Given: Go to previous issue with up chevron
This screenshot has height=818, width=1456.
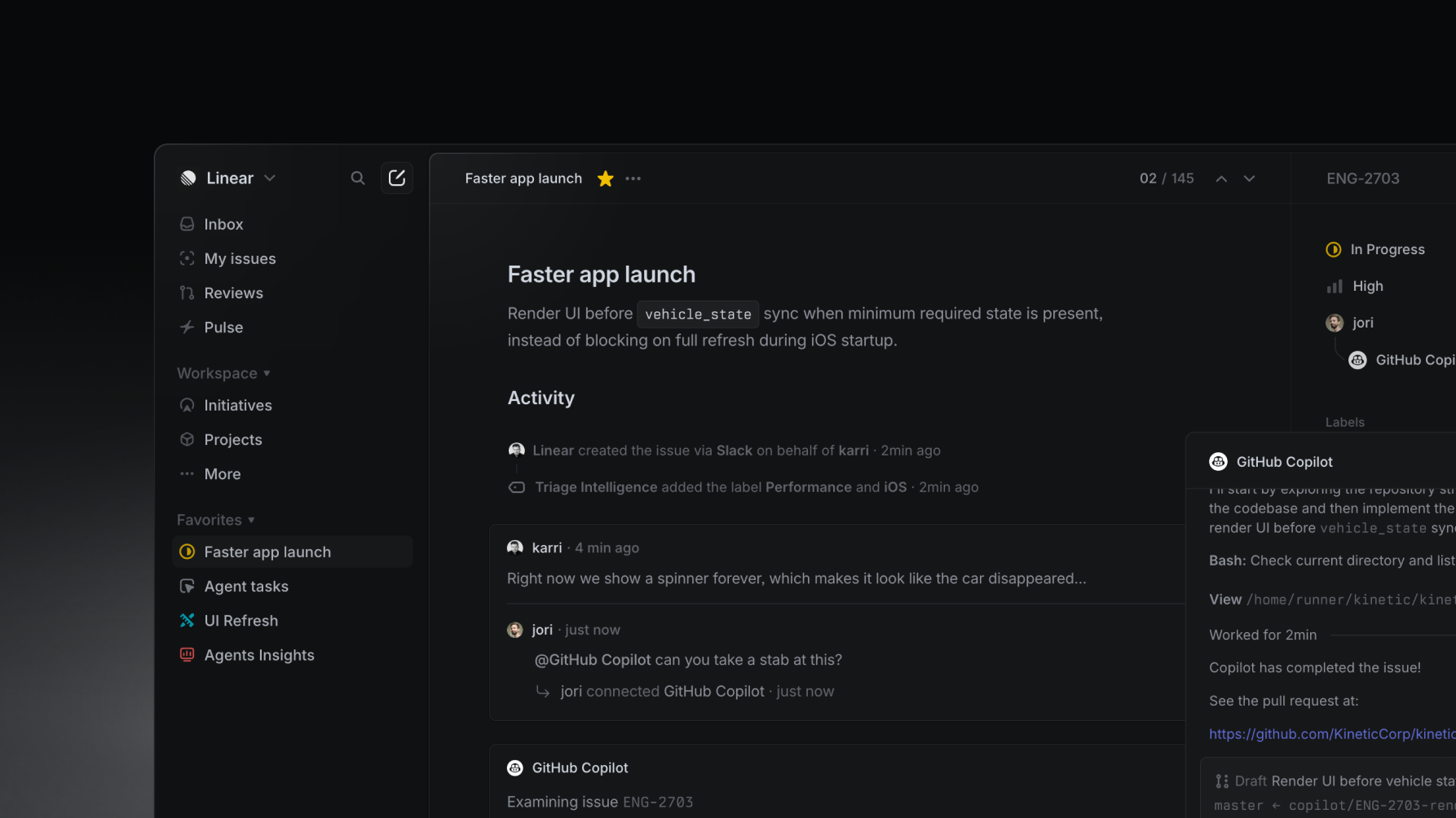Looking at the screenshot, I should tap(1221, 178).
